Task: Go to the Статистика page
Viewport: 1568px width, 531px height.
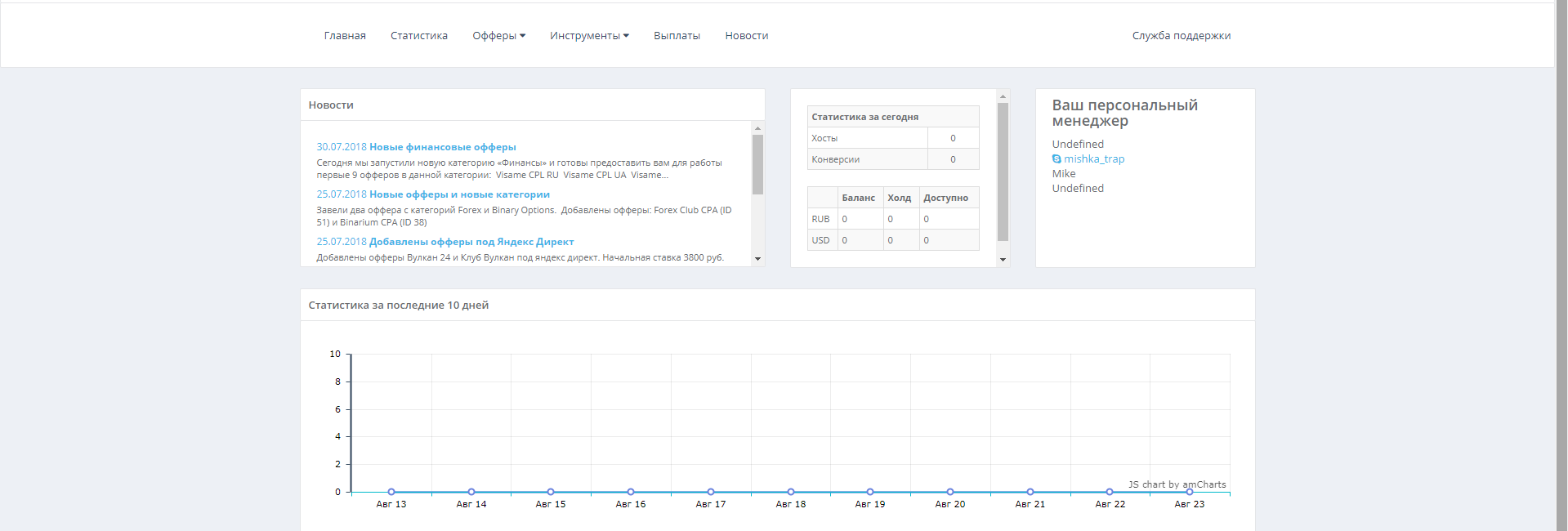Action: pos(419,36)
